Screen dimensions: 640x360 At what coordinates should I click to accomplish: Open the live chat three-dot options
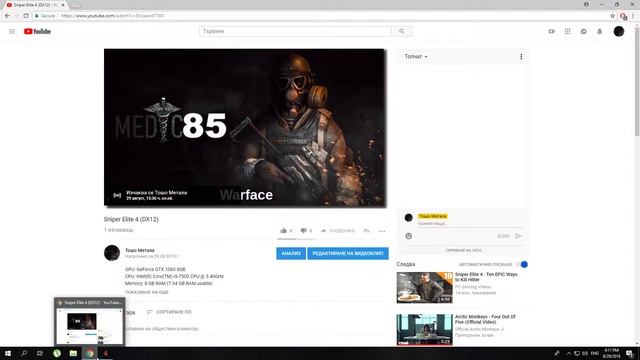[x=521, y=57]
